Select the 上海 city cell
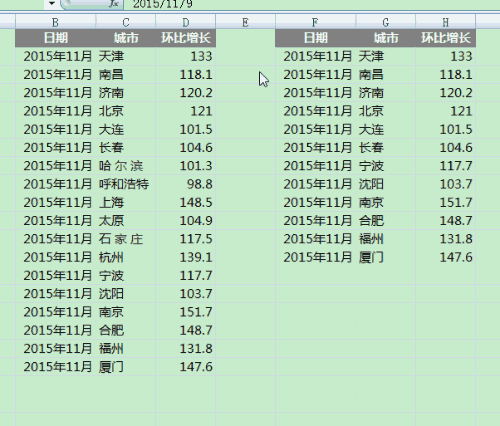Viewport: 500px width, 426px height. (126, 202)
